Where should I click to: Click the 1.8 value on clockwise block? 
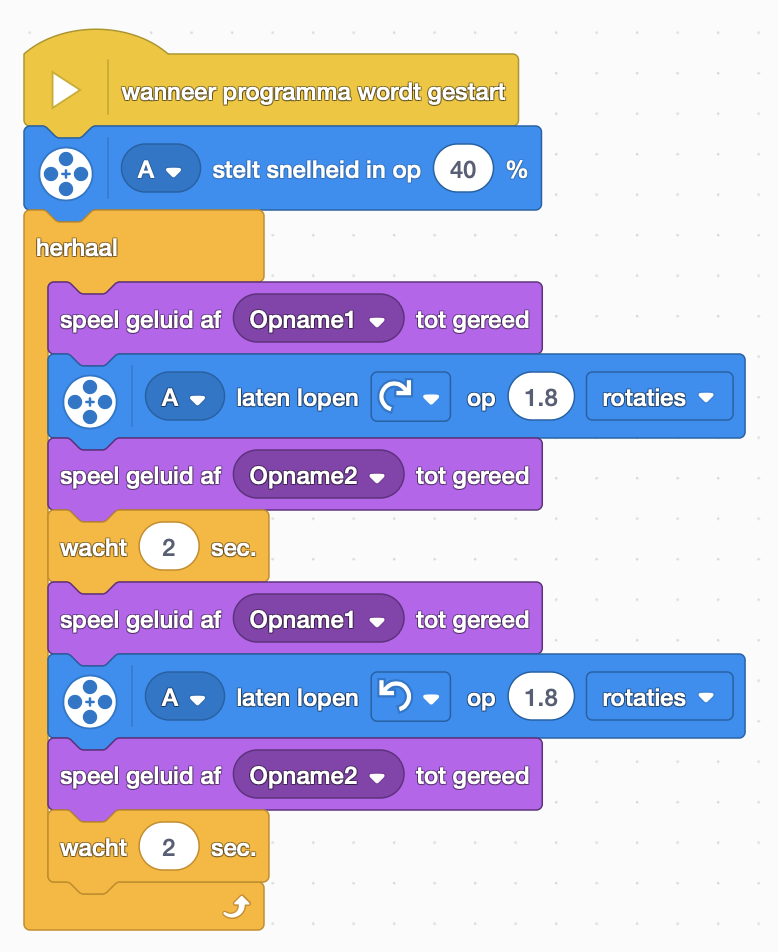(x=541, y=397)
